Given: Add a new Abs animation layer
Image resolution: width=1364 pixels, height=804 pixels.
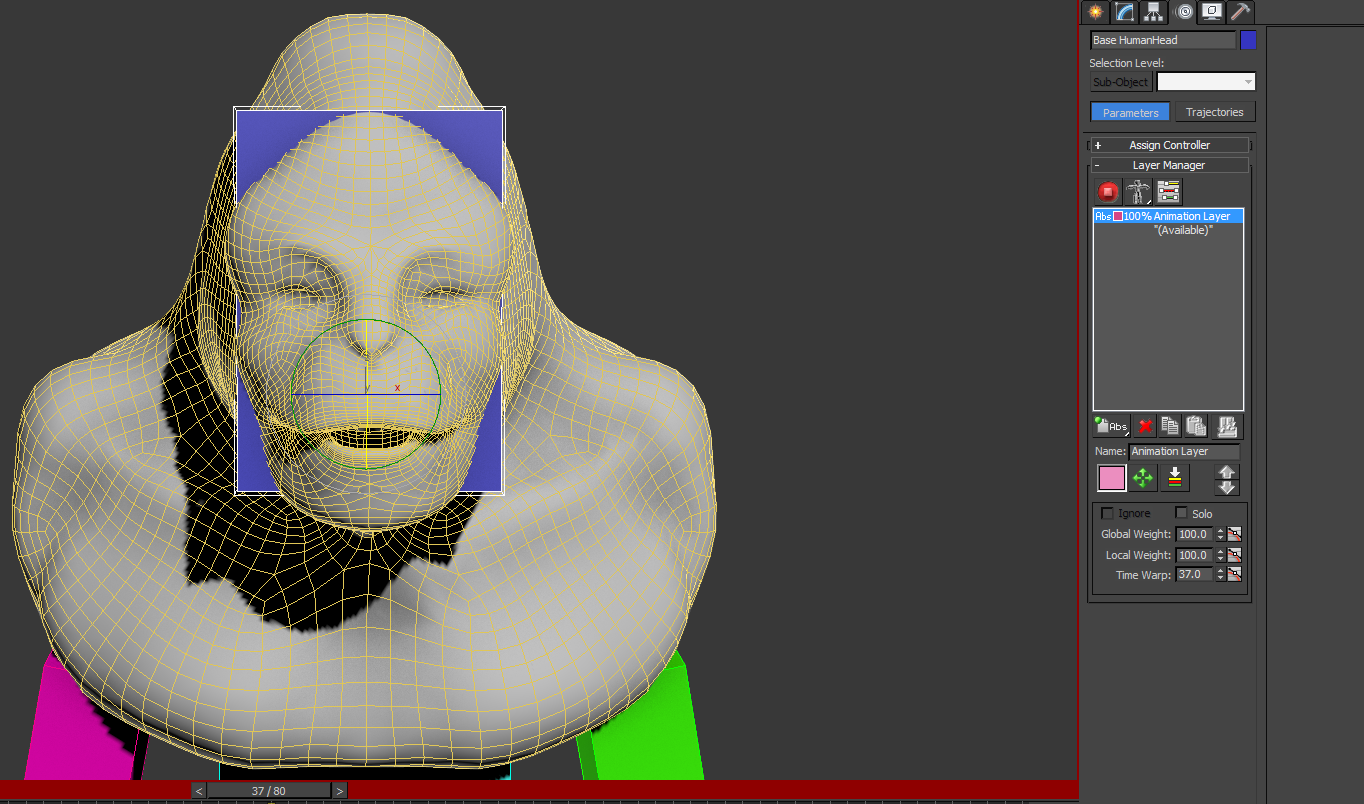Looking at the screenshot, I should (x=1112, y=426).
